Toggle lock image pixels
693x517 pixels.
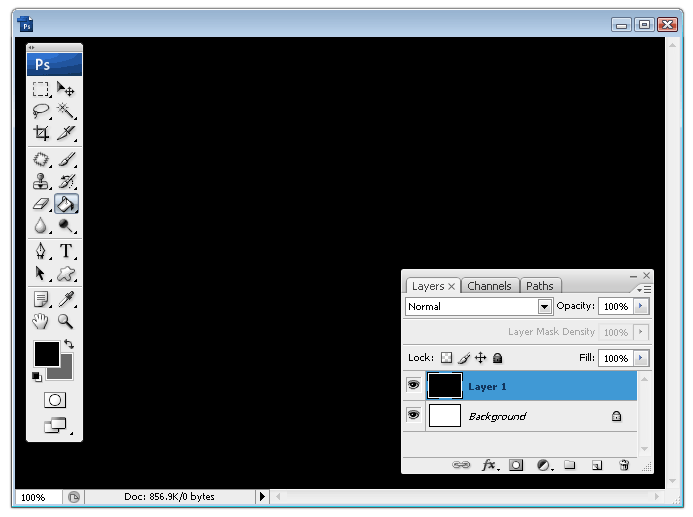click(464, 357)
